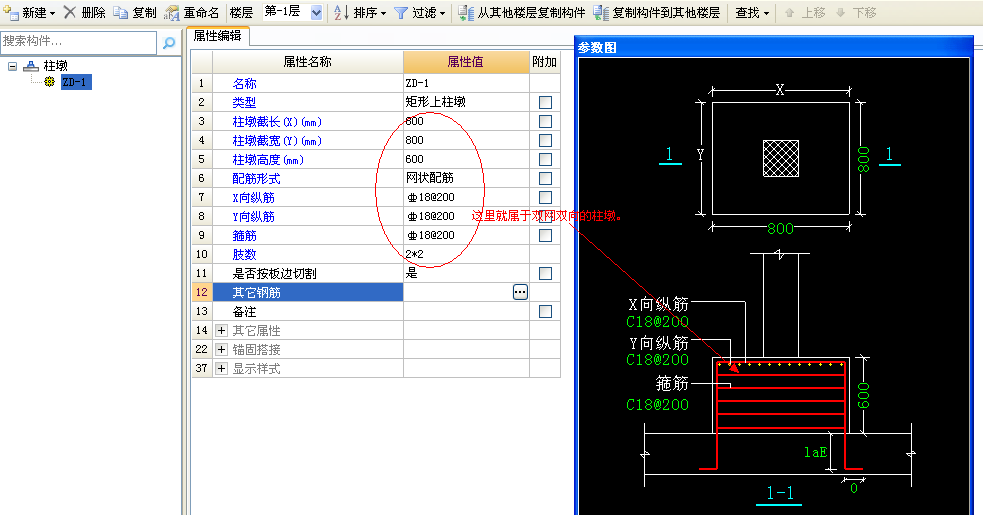Expand the 显示样式 group

[221, 368]
